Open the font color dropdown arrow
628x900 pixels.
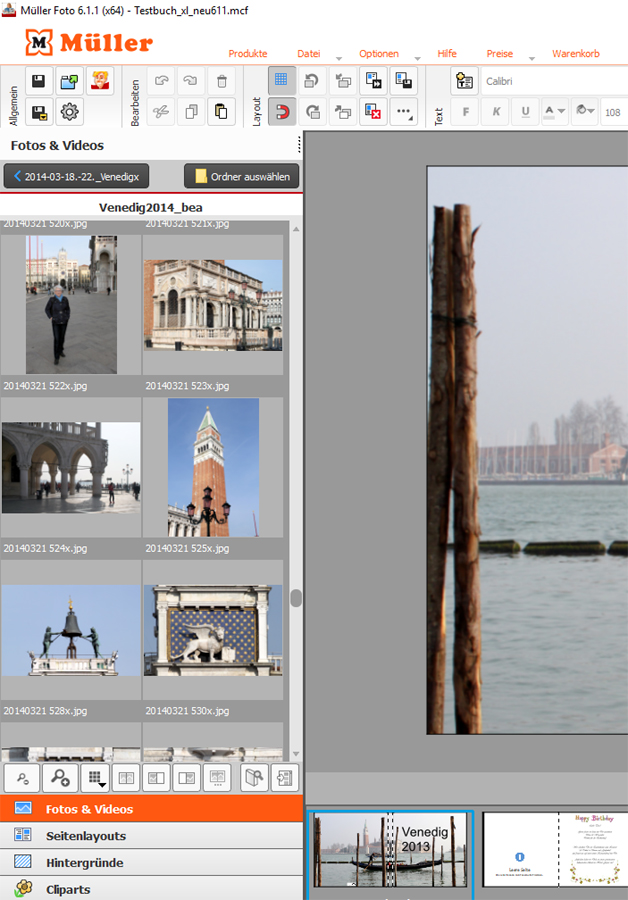pos(561,112)
